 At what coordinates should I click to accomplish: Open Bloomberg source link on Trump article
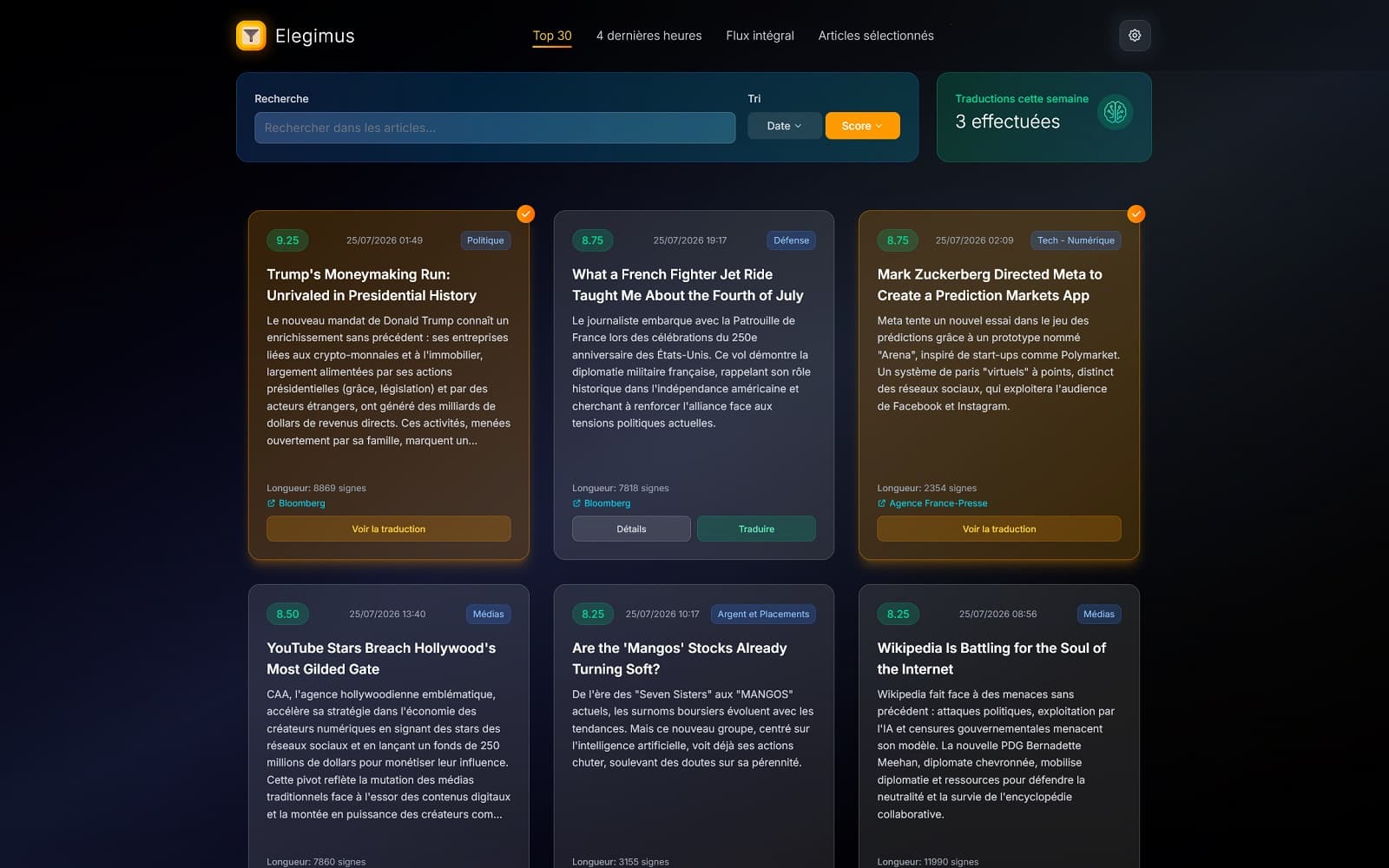point(296,503)
